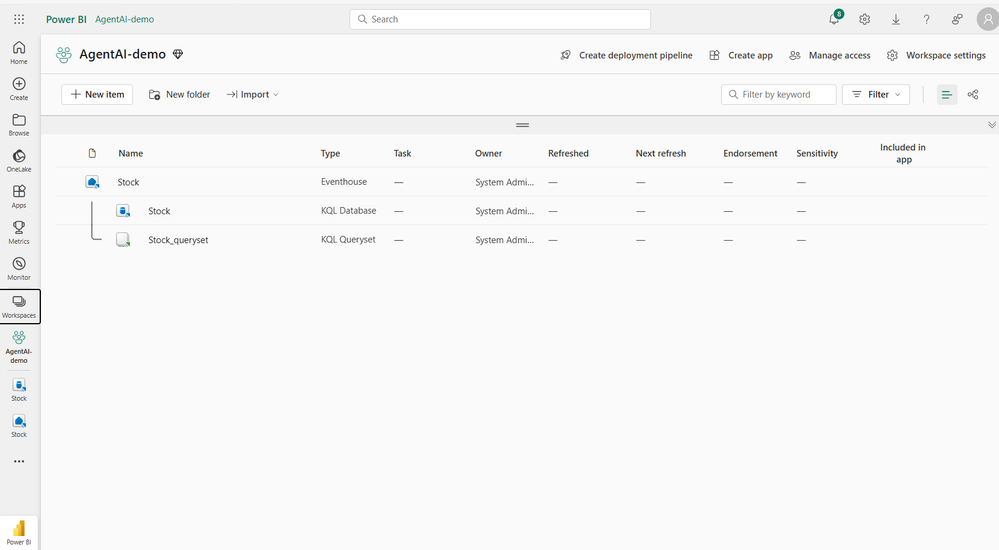Click New folder
999x550 pixels.
pyautogui.click(x=179, y=94)
